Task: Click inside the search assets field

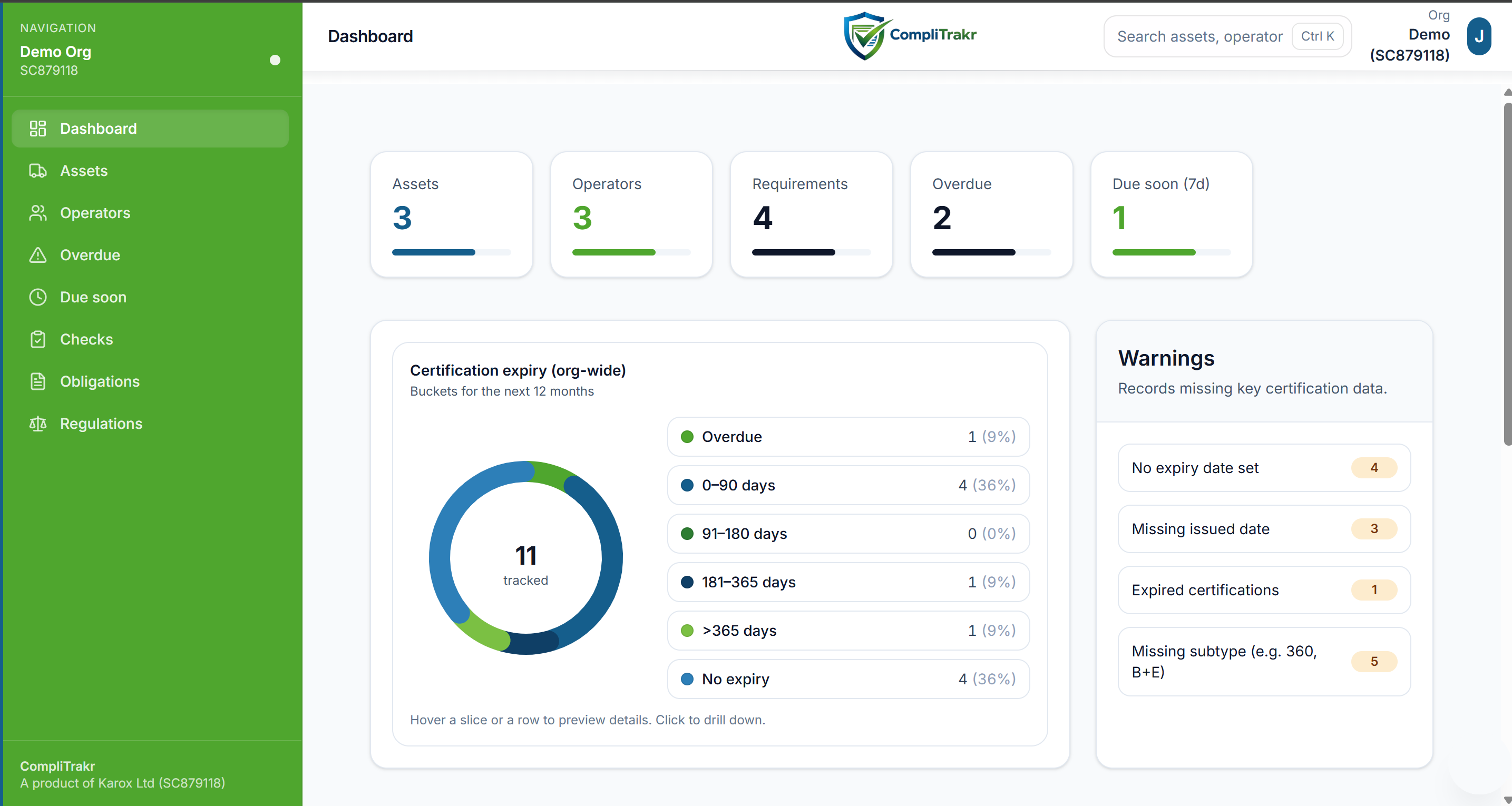Action: 1201,36
